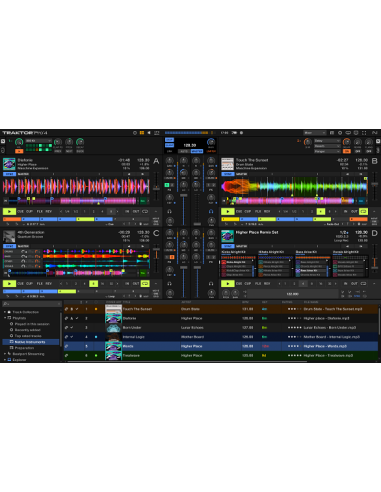This screenshot has width=381, height=492.
Task: Select loop size 1/4 on Deck A
Action: tap(67, 211)
